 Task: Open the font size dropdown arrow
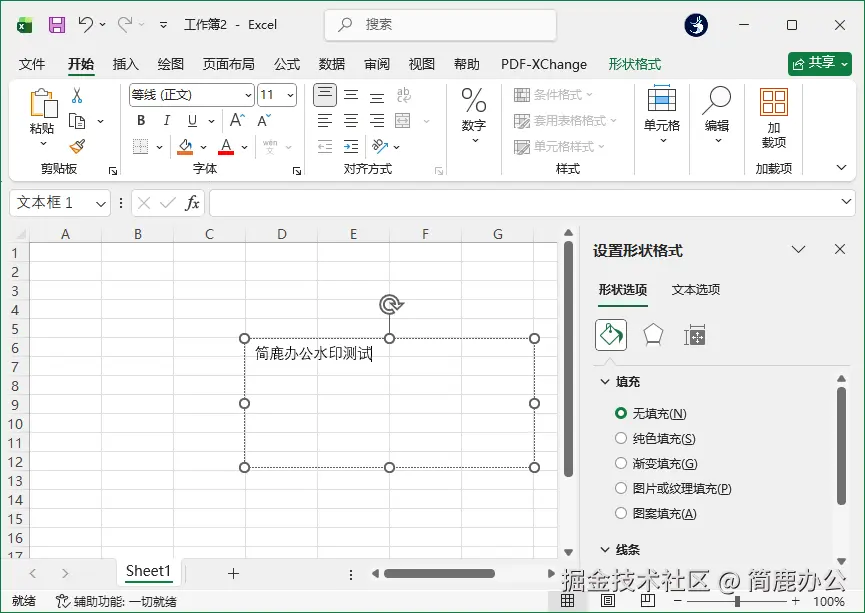tap(289, 94)
